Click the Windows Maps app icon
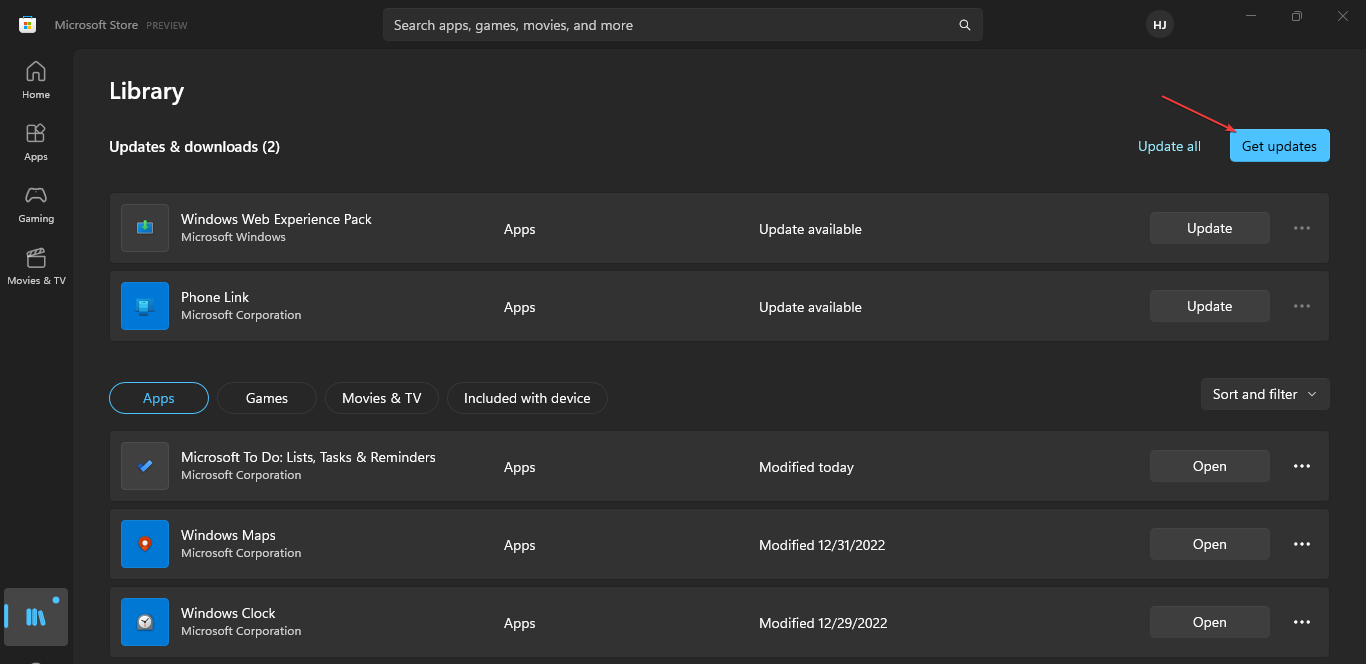This screenshot has width=1366, height=664. (x=144, y=543)
